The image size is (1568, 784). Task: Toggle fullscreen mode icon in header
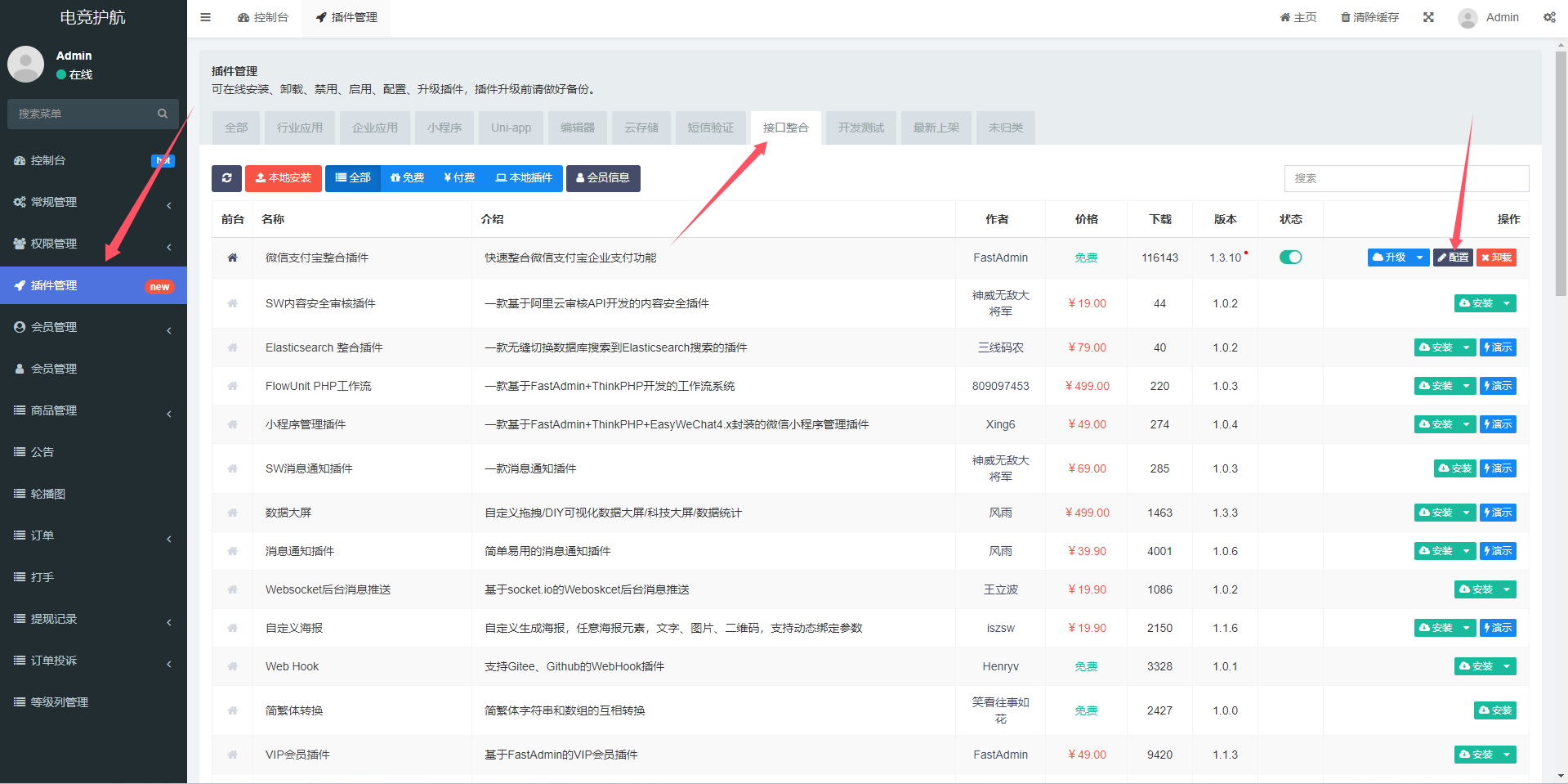pos(1428,17)
